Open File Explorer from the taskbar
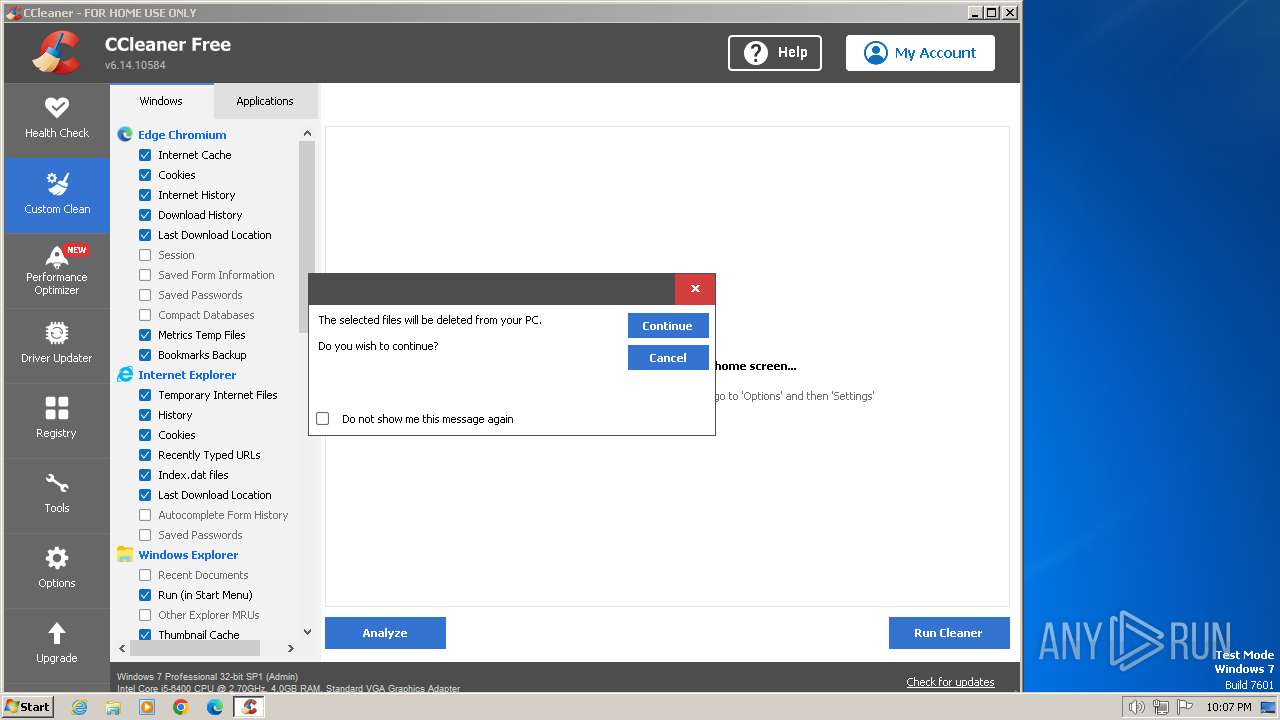This screenshot has width=1280, height=720. click(113, 707)
